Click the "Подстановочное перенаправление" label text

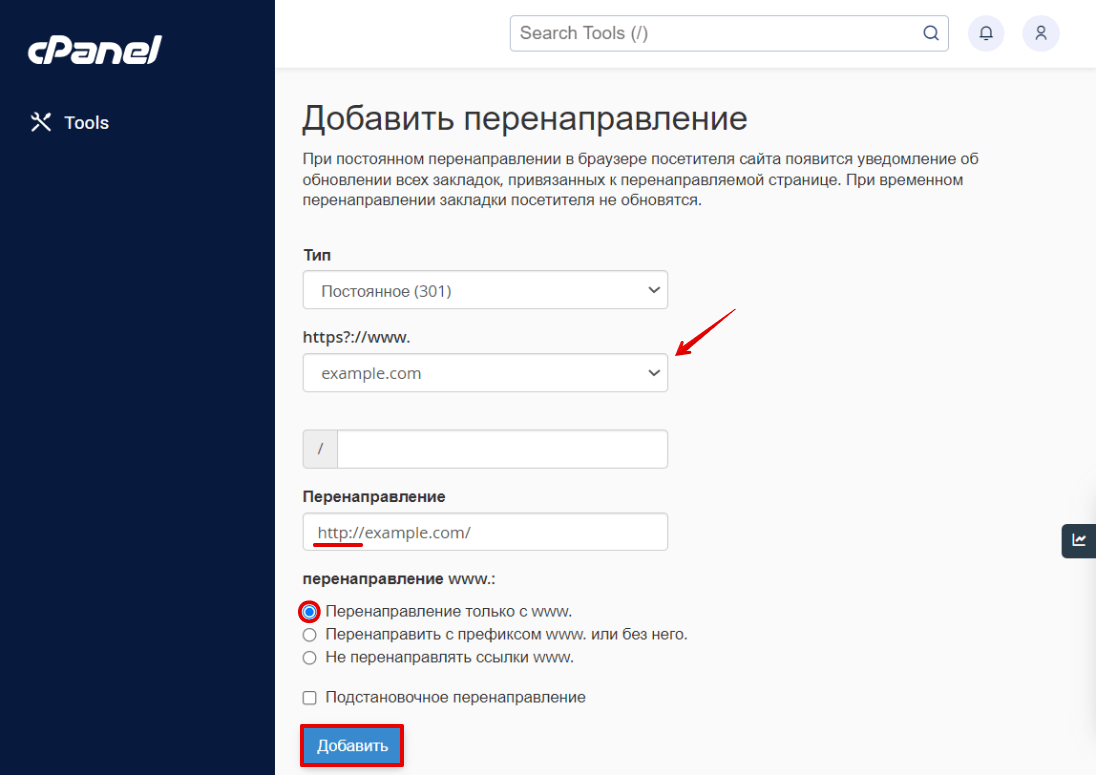(x=455, y=697)
